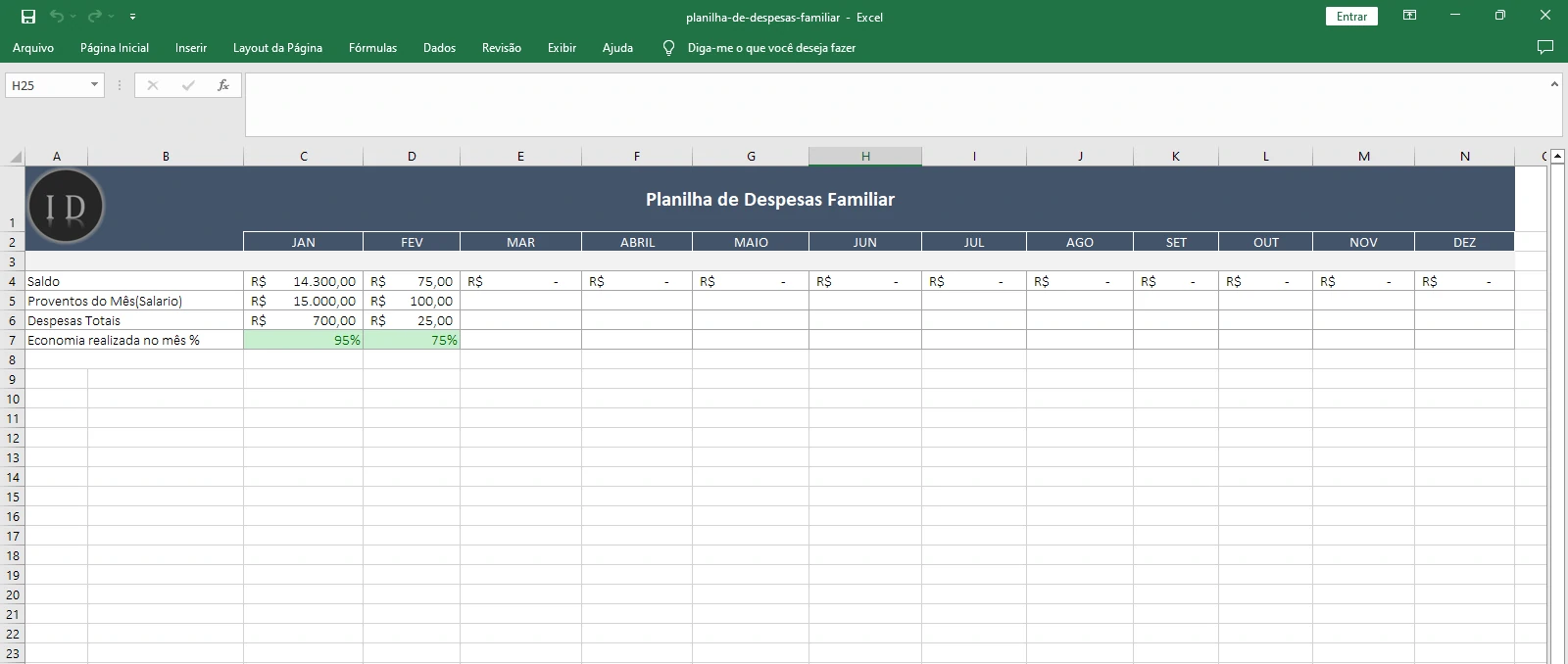Click the Select All corner triangle
Image resolution: width=1568 pixels, height=664 pixels.
pyautogui.click(x=16, y=157)
